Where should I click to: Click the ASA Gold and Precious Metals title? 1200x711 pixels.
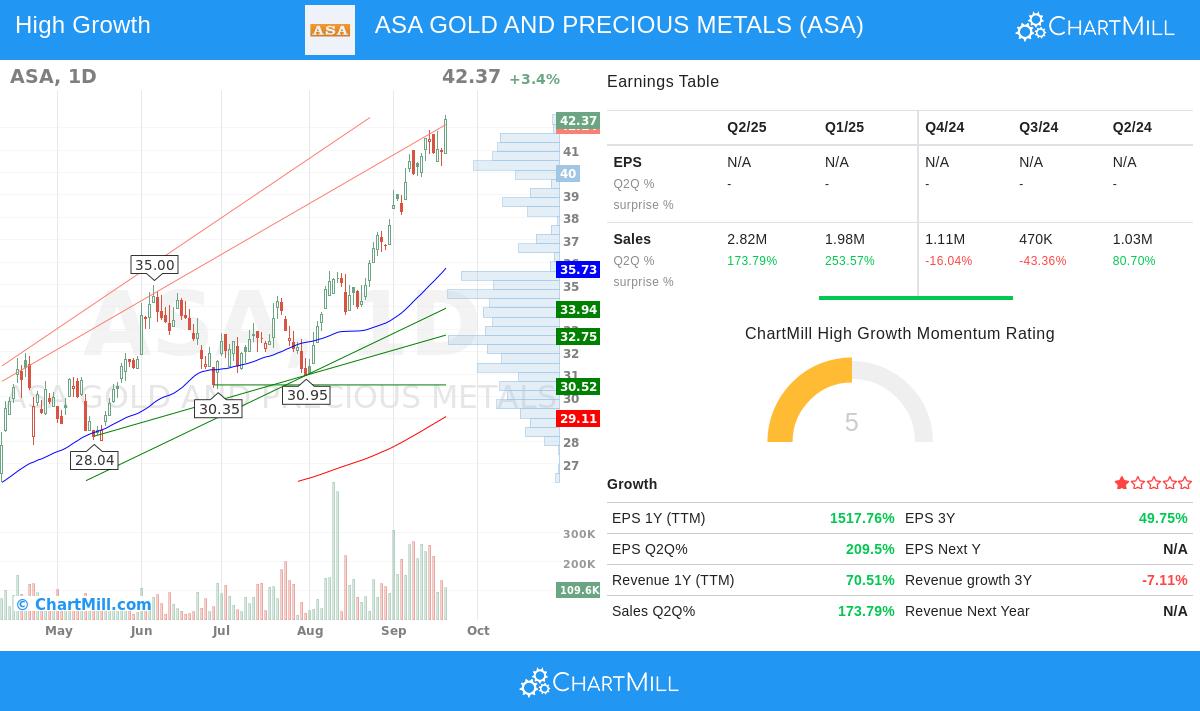[619, 25]
